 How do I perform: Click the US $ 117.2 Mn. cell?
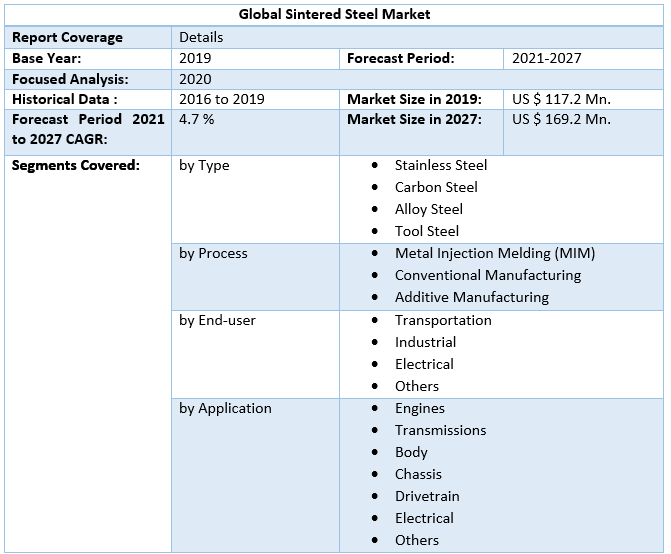561,99
